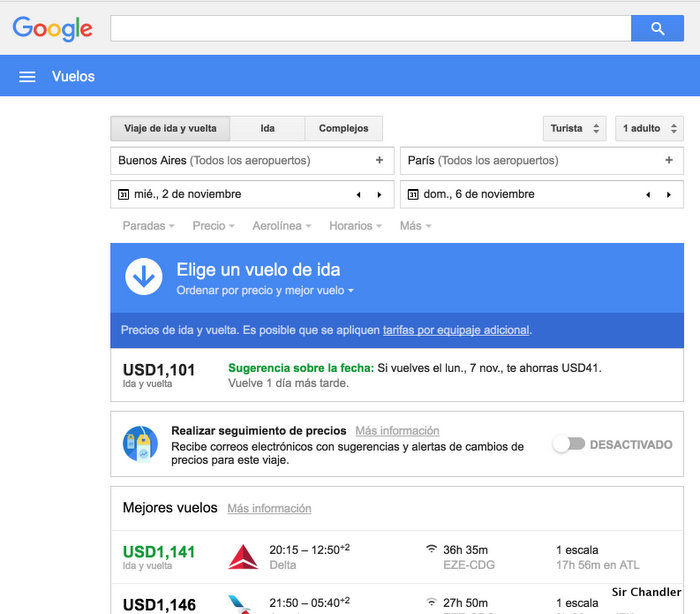Expand the Aerolínea filter
This screenshot has height=614, width=700.
click(x=282, y=226)
